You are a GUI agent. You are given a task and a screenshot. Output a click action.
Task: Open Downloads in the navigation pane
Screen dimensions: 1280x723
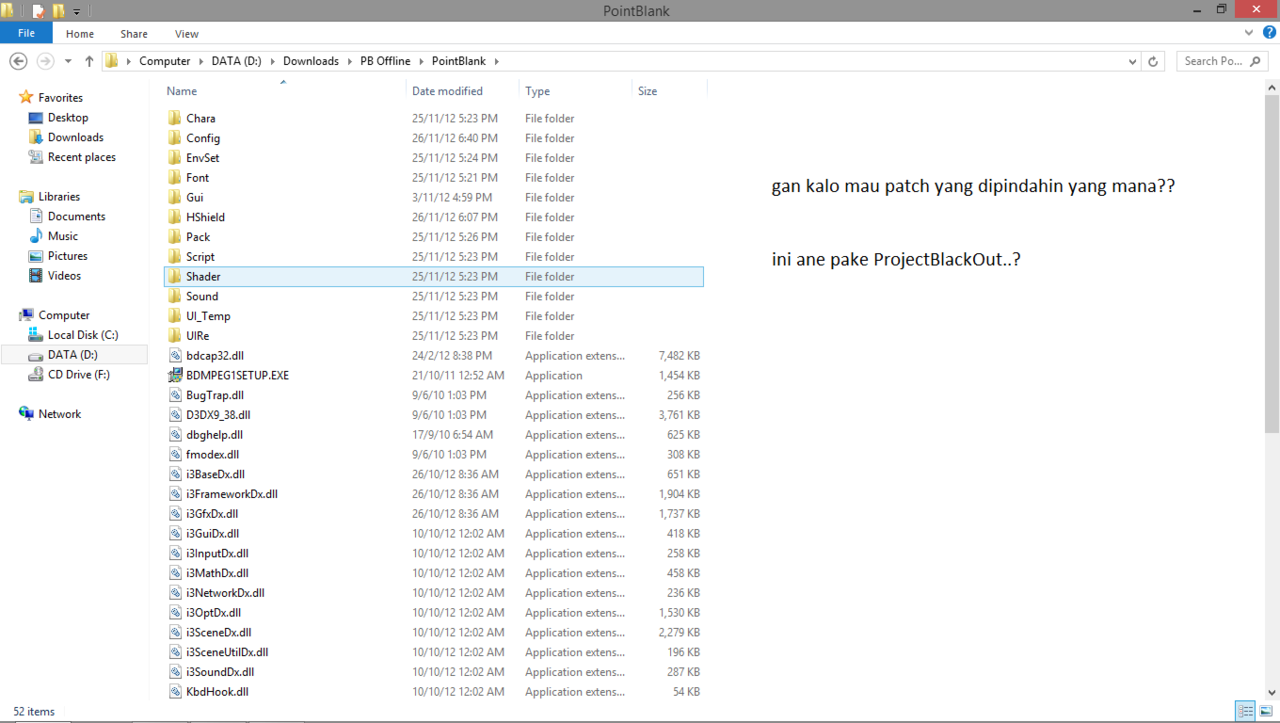coord(75,137)
